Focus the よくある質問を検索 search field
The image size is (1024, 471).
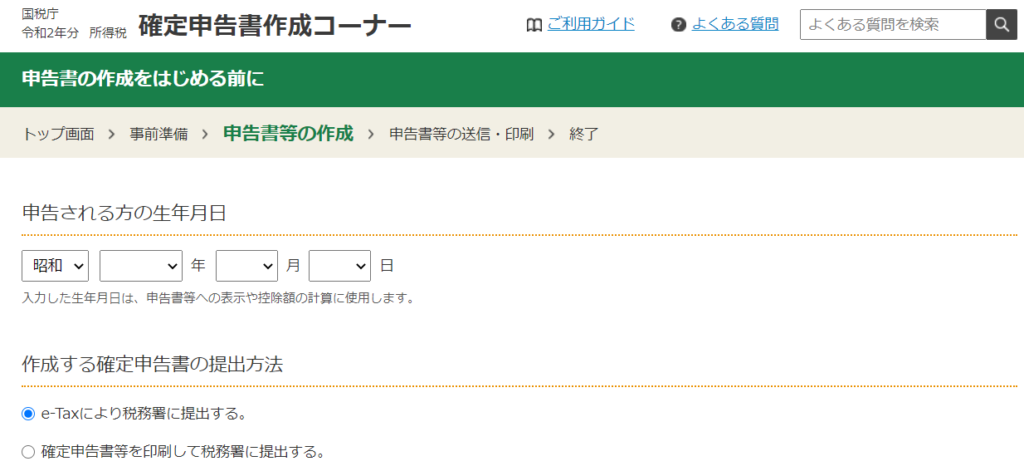(893, 25)
